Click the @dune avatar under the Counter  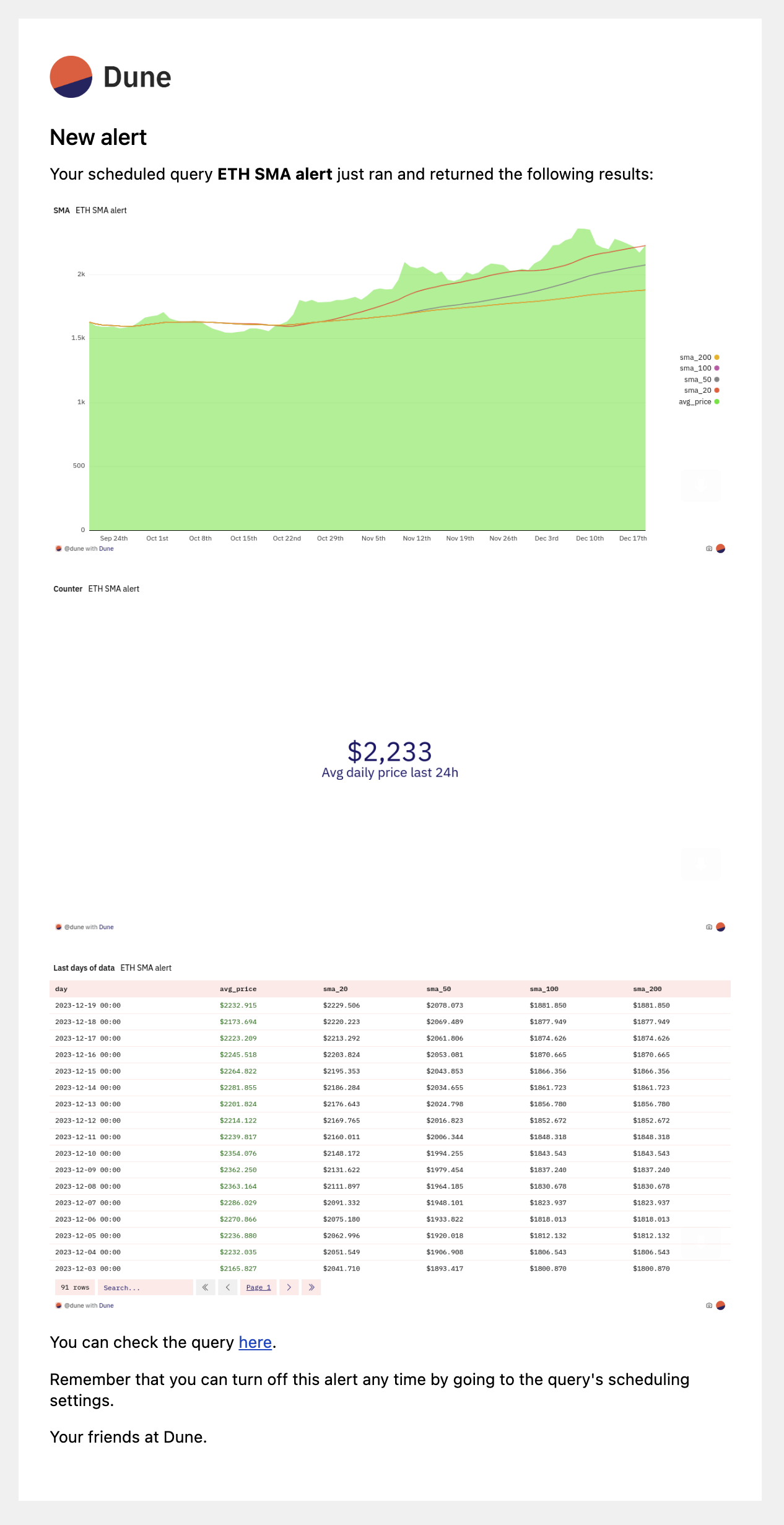59,927
